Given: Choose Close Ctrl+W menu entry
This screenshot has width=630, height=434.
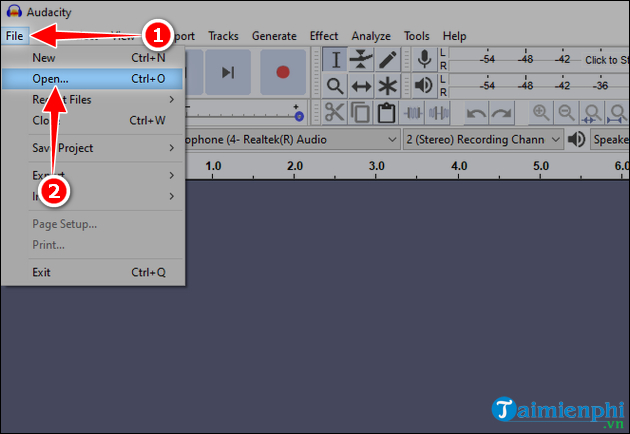Looking at the screenshot, I should (92, 120).
